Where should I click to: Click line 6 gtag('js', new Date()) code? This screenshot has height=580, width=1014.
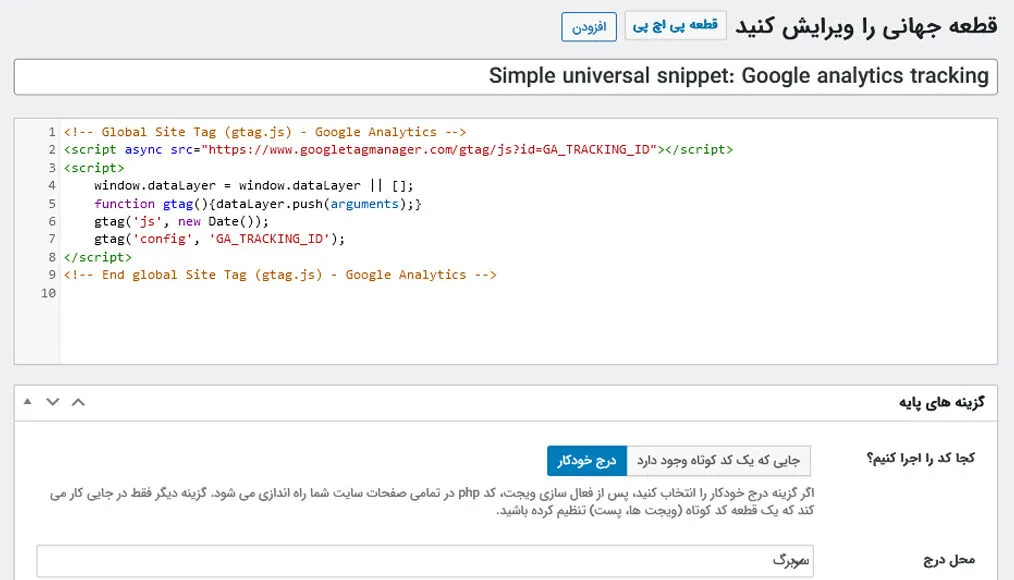[181, 221]
